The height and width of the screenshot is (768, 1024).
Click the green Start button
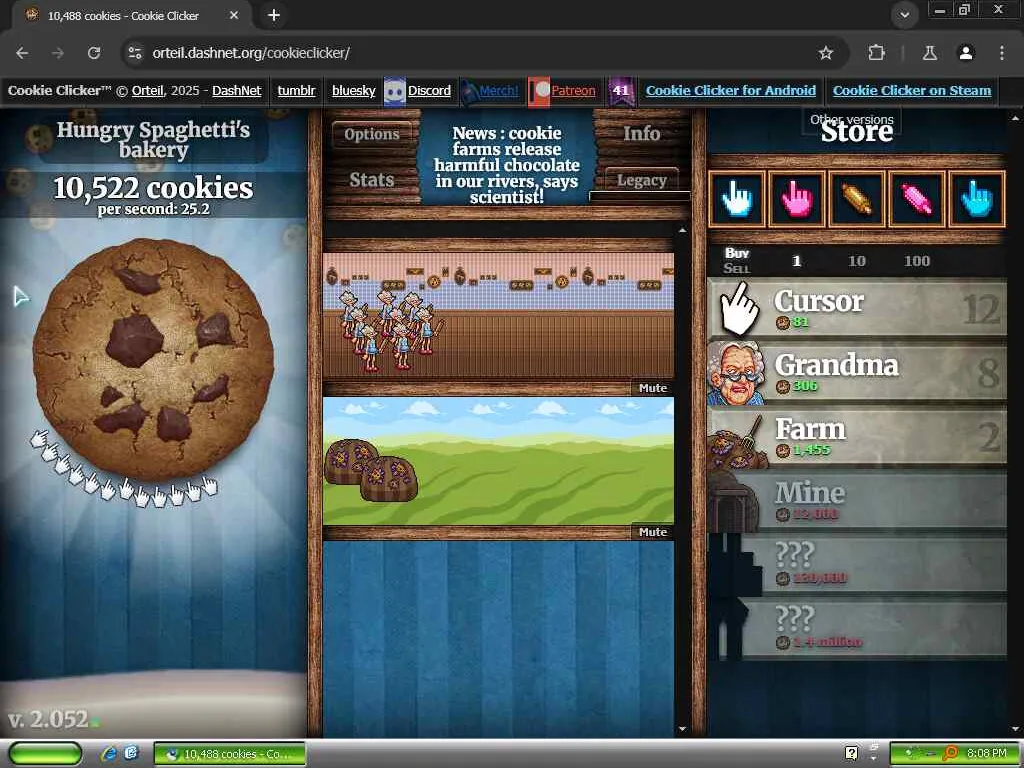click(x=45, y=754)
